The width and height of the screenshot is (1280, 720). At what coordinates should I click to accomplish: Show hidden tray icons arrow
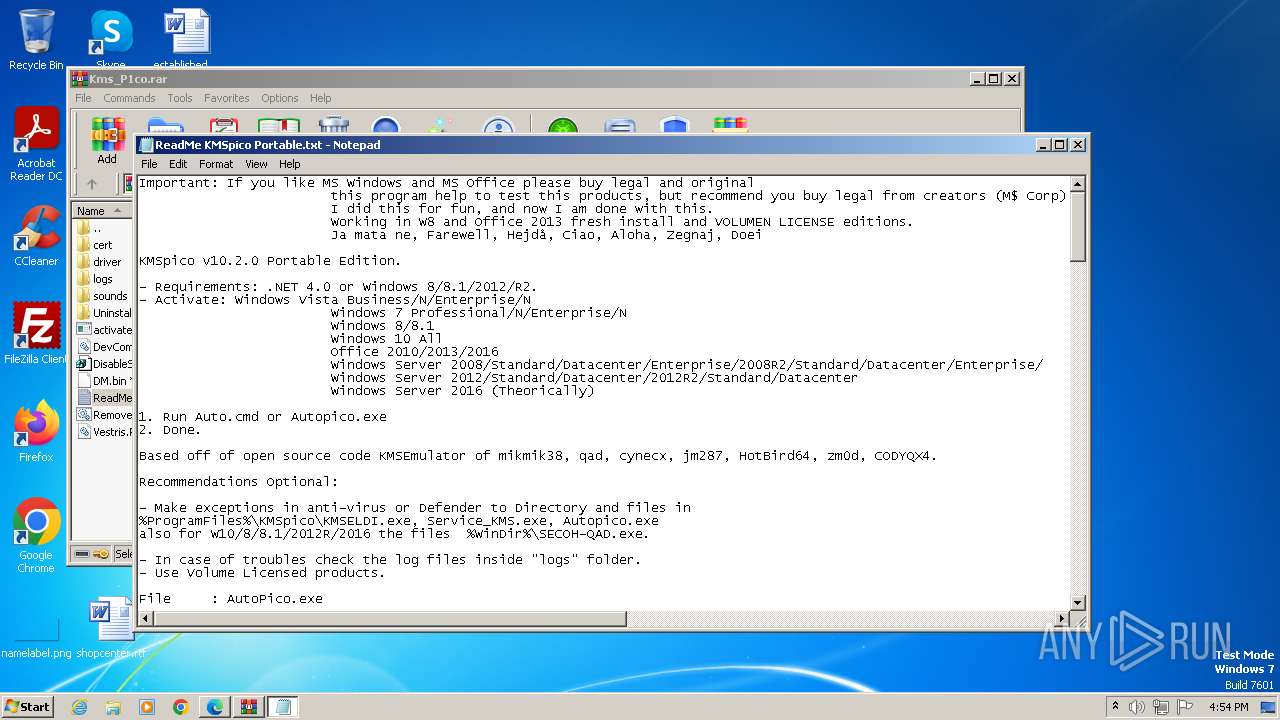[1115, 707]
